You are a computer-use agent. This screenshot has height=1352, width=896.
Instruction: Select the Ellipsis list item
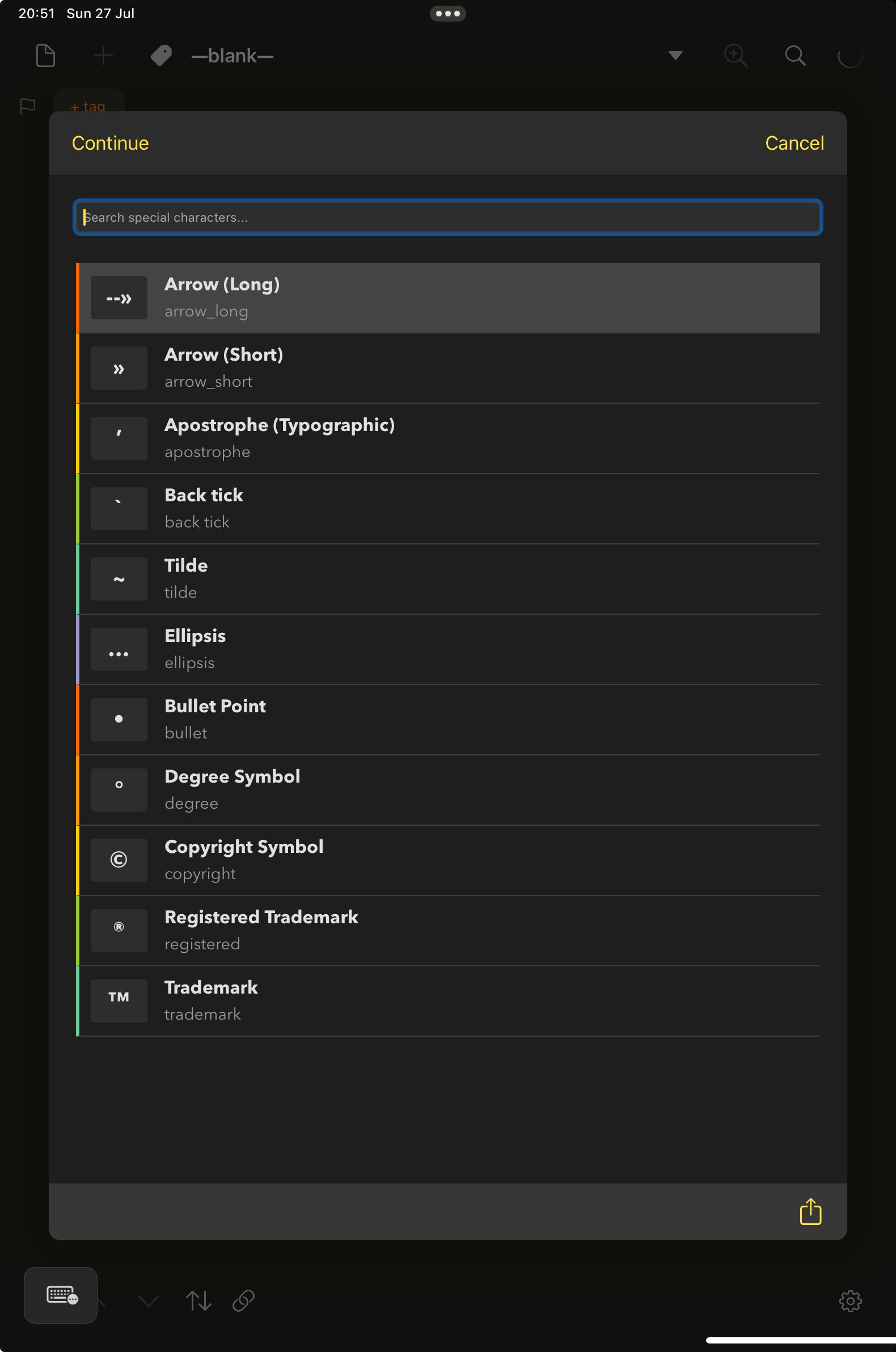coord(447,649)
